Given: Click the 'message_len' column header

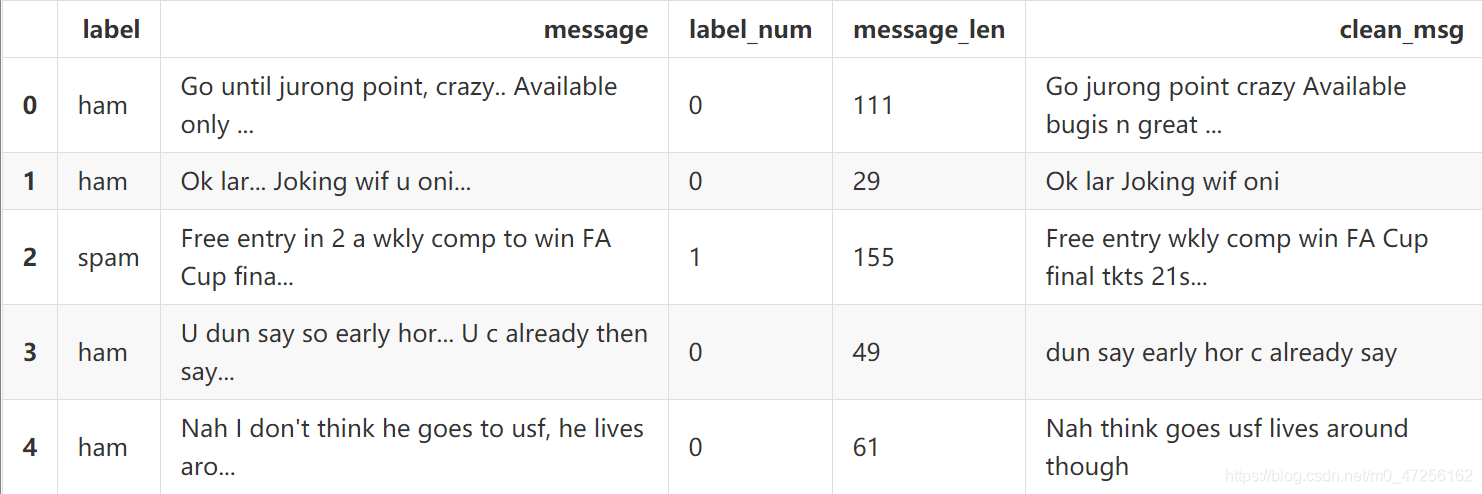Looking at the screenshot, I should (x=928, y=30).
